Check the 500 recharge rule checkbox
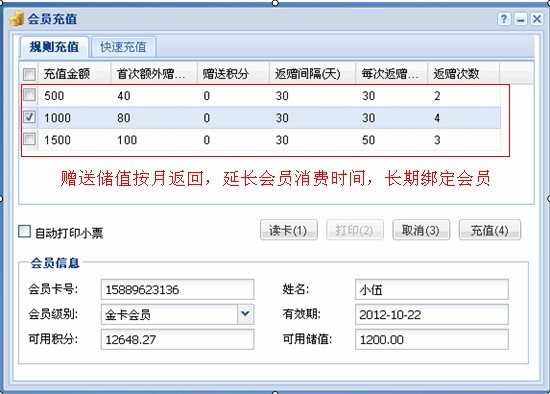 pyautogui.click(x=29, y=95)
